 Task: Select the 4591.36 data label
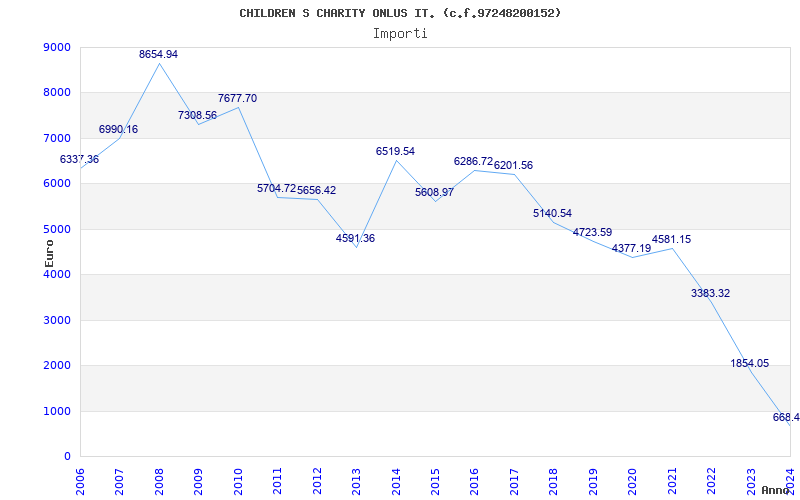(356, 238)
